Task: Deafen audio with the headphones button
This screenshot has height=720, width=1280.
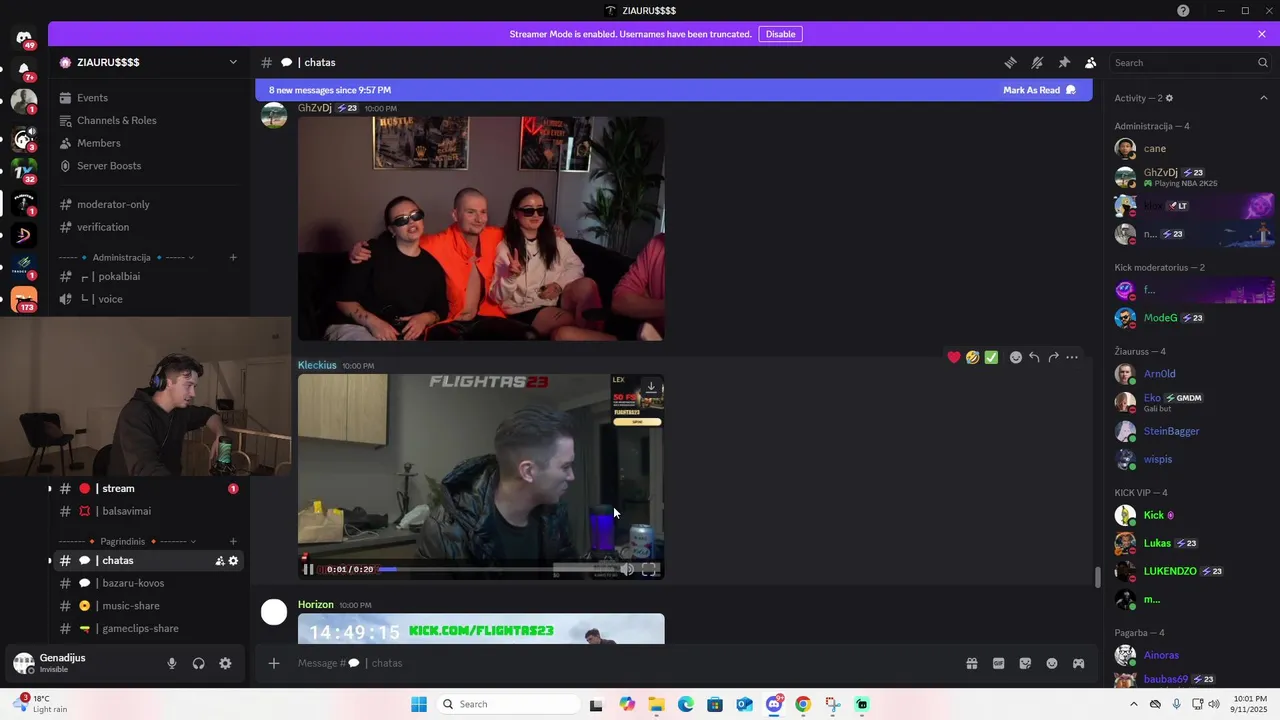Action: pyautogui.click(x=198, y=663)
